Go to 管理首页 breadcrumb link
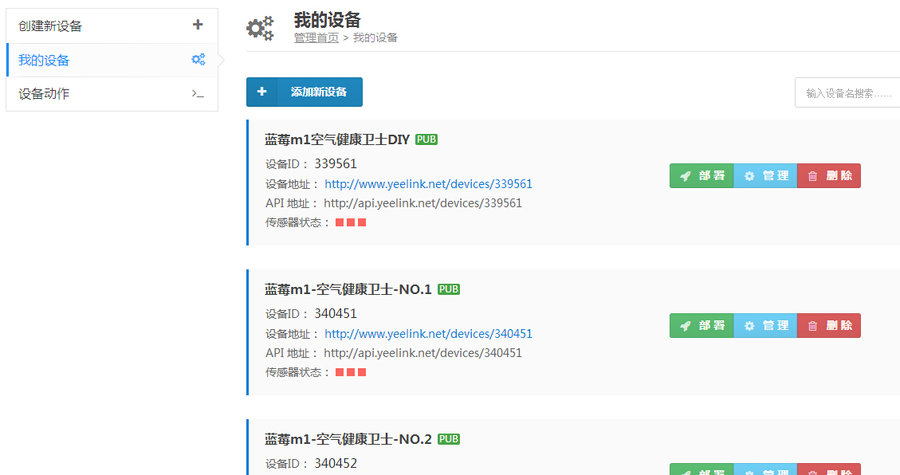900x475 pixels. (x=315, y=38)
